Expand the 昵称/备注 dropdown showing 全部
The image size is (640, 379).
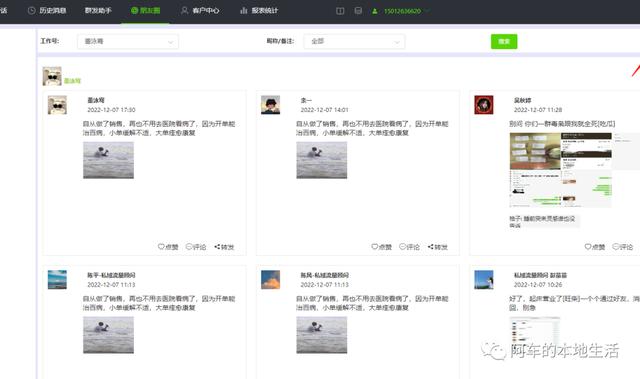tap(354, 41)
